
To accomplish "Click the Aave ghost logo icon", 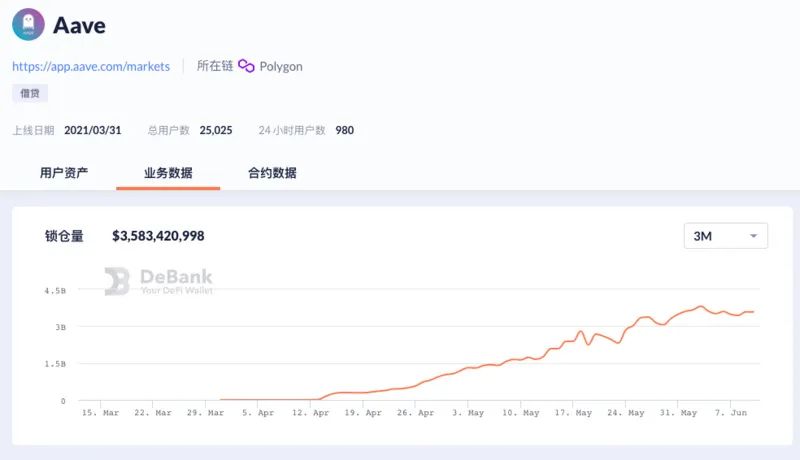I will (28, 24).
